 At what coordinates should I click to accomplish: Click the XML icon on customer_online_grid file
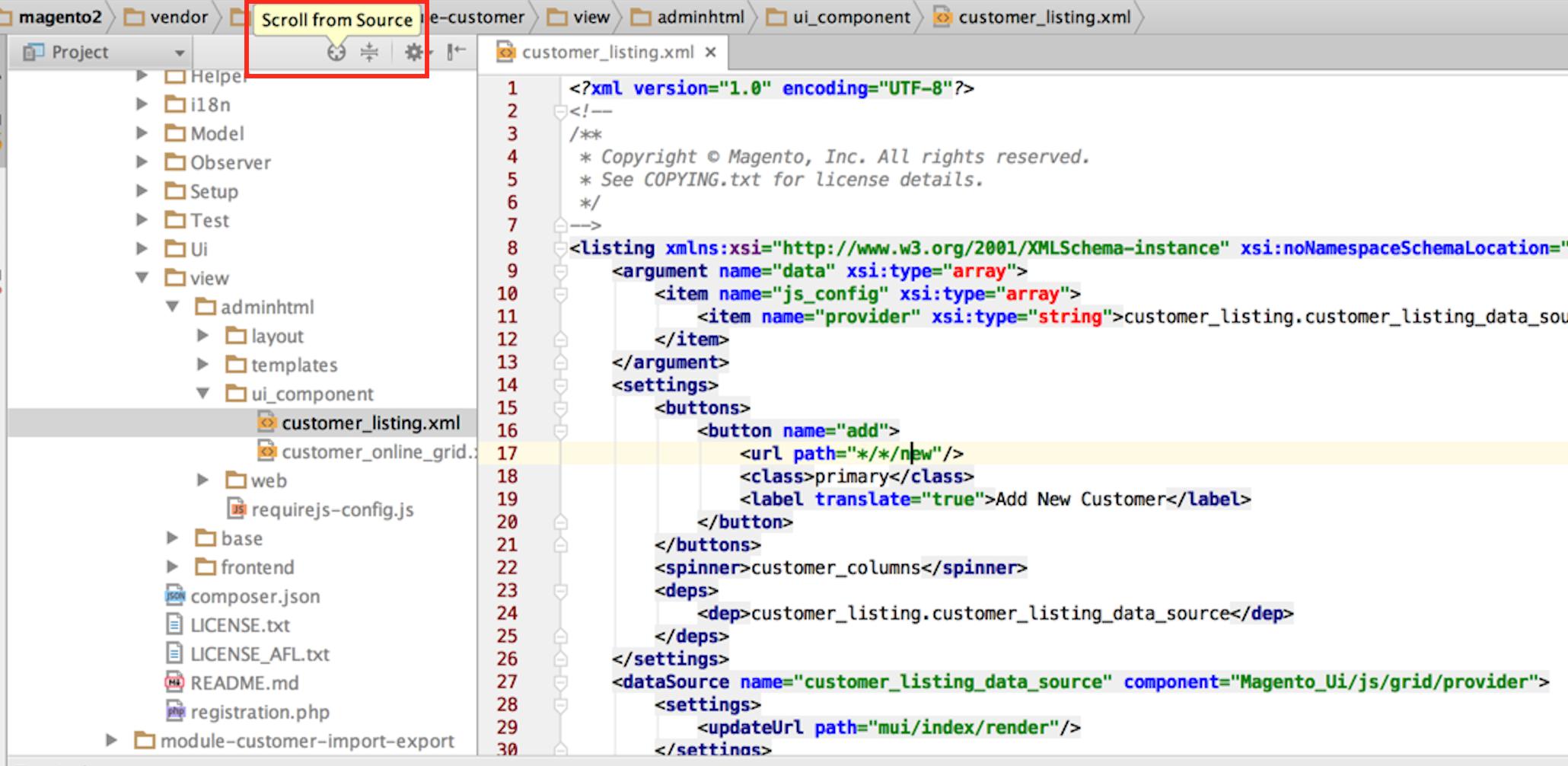coord(266,452)
